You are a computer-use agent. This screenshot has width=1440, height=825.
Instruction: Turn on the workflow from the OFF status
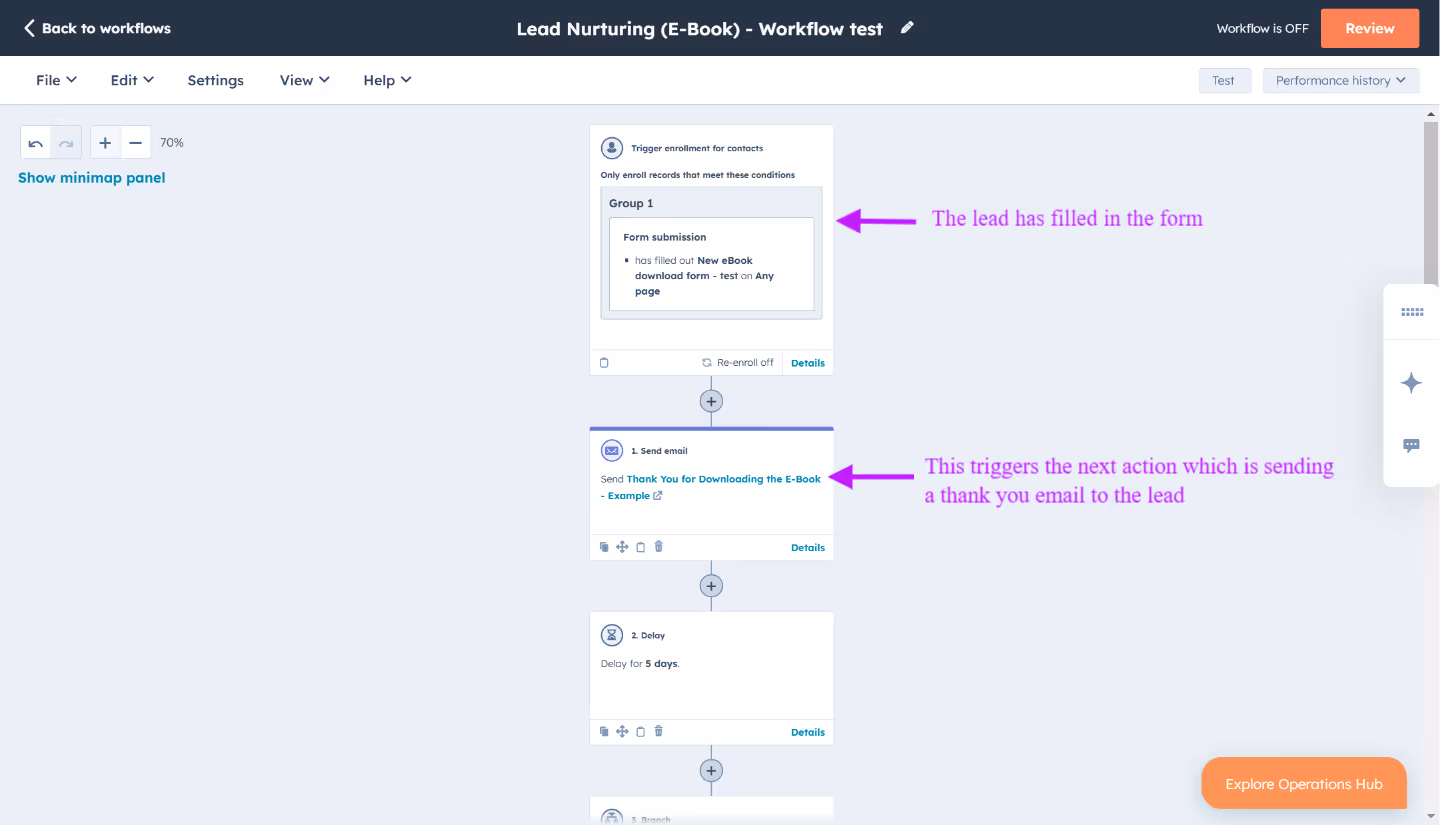coord(1262,28)
